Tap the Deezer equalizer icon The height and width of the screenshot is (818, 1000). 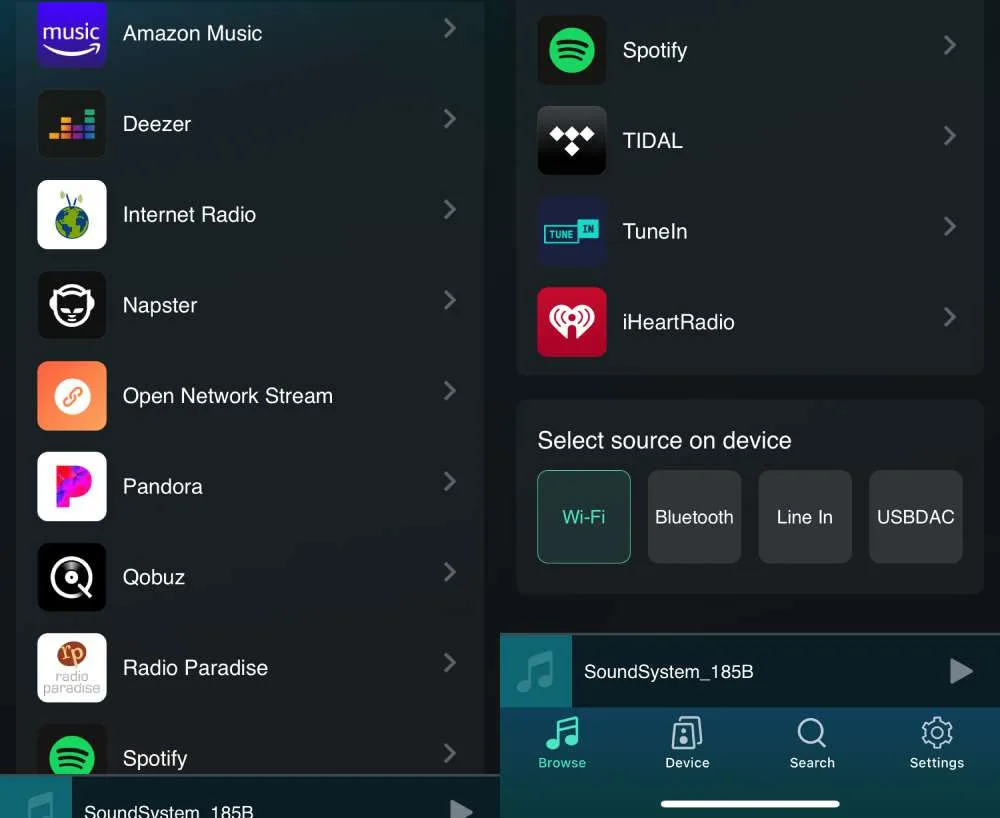71,124
